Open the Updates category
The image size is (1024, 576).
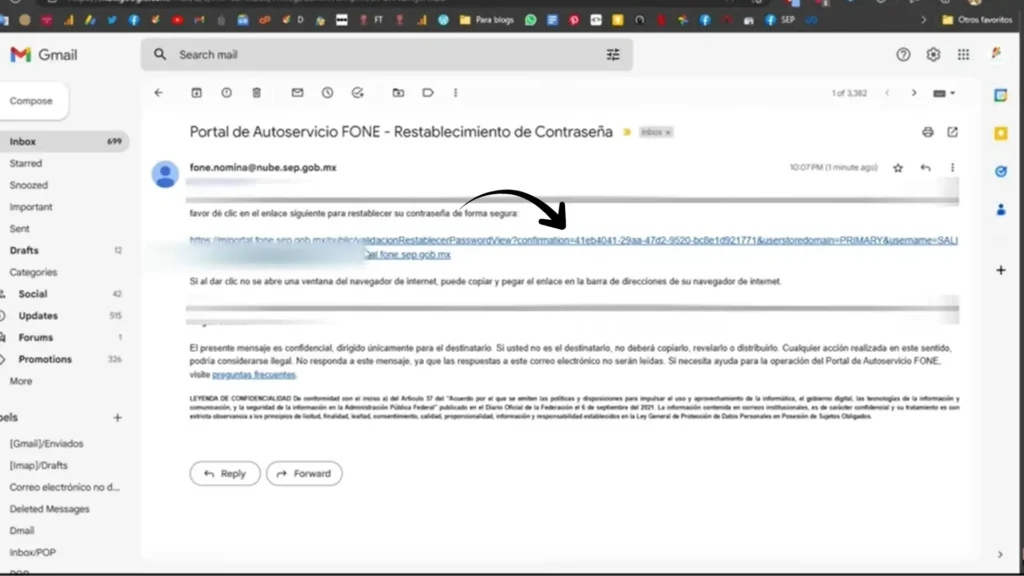pos(38,315)
